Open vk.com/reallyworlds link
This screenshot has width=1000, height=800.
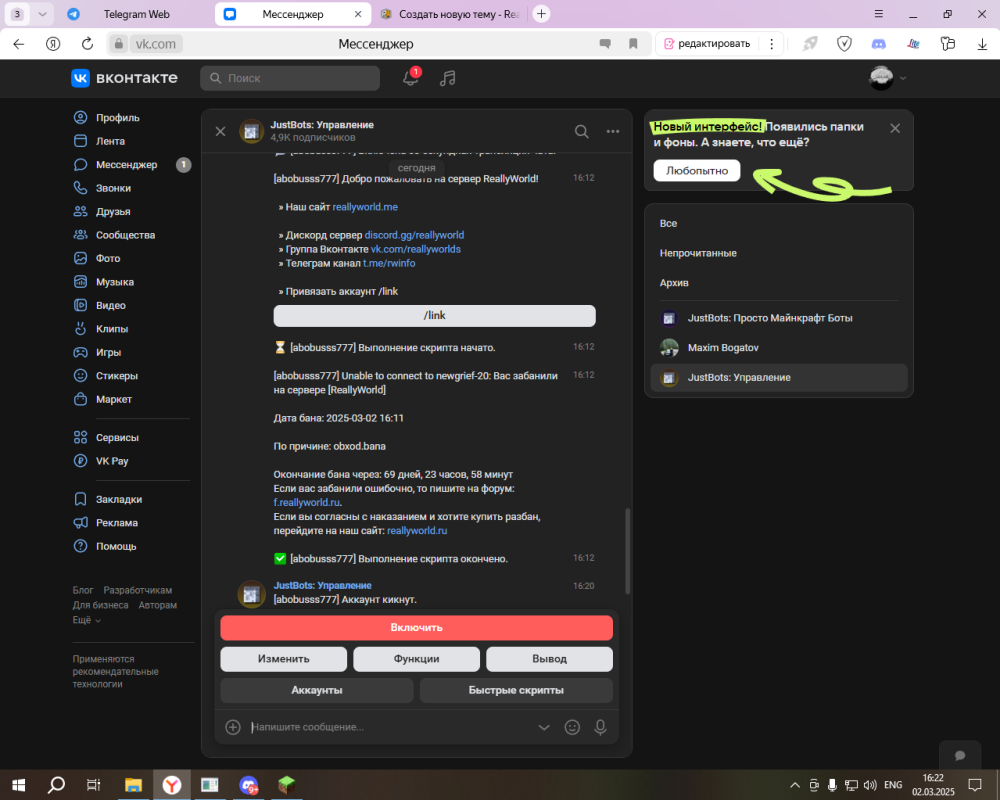415,249
